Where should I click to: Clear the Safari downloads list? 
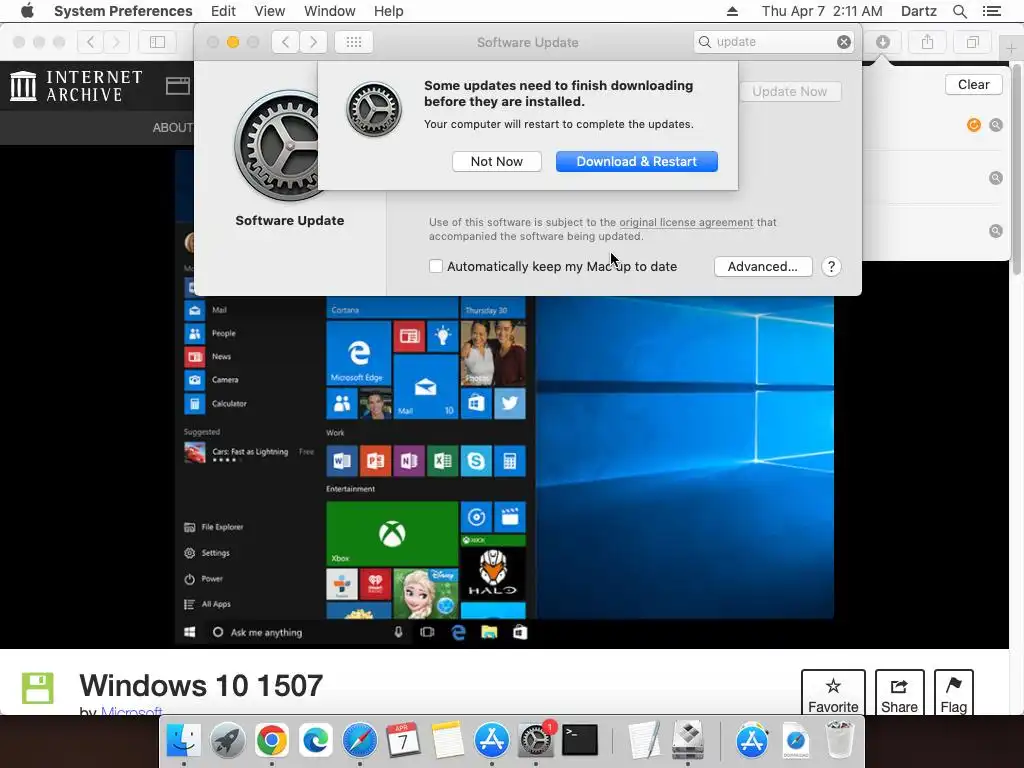(x=973, y=84)
